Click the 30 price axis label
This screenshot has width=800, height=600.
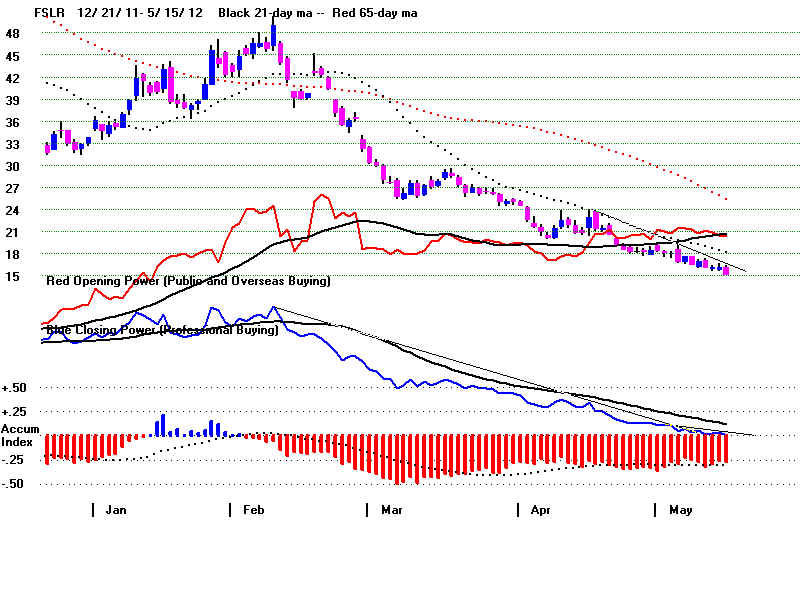(13, 166)
